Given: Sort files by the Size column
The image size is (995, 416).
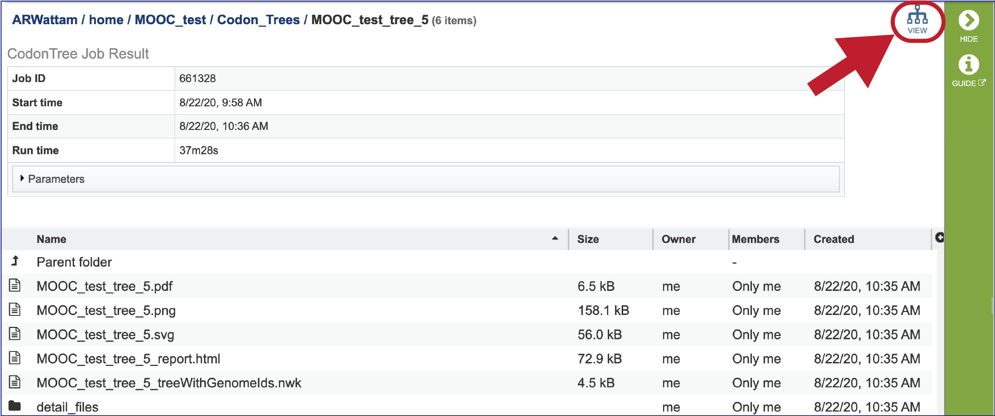Looking at the screenshot, I should click(x=588, y=239).
